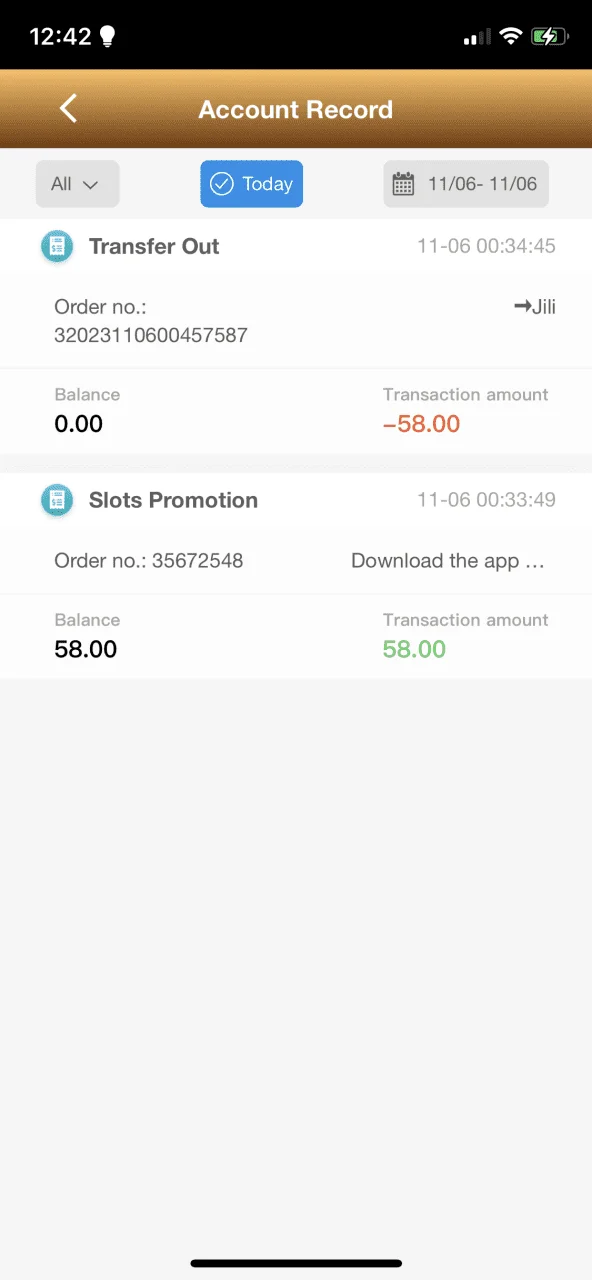This screenshot has width=592, height=1280.
Task: Toggle the Today filter
Action: click(251, 184)
